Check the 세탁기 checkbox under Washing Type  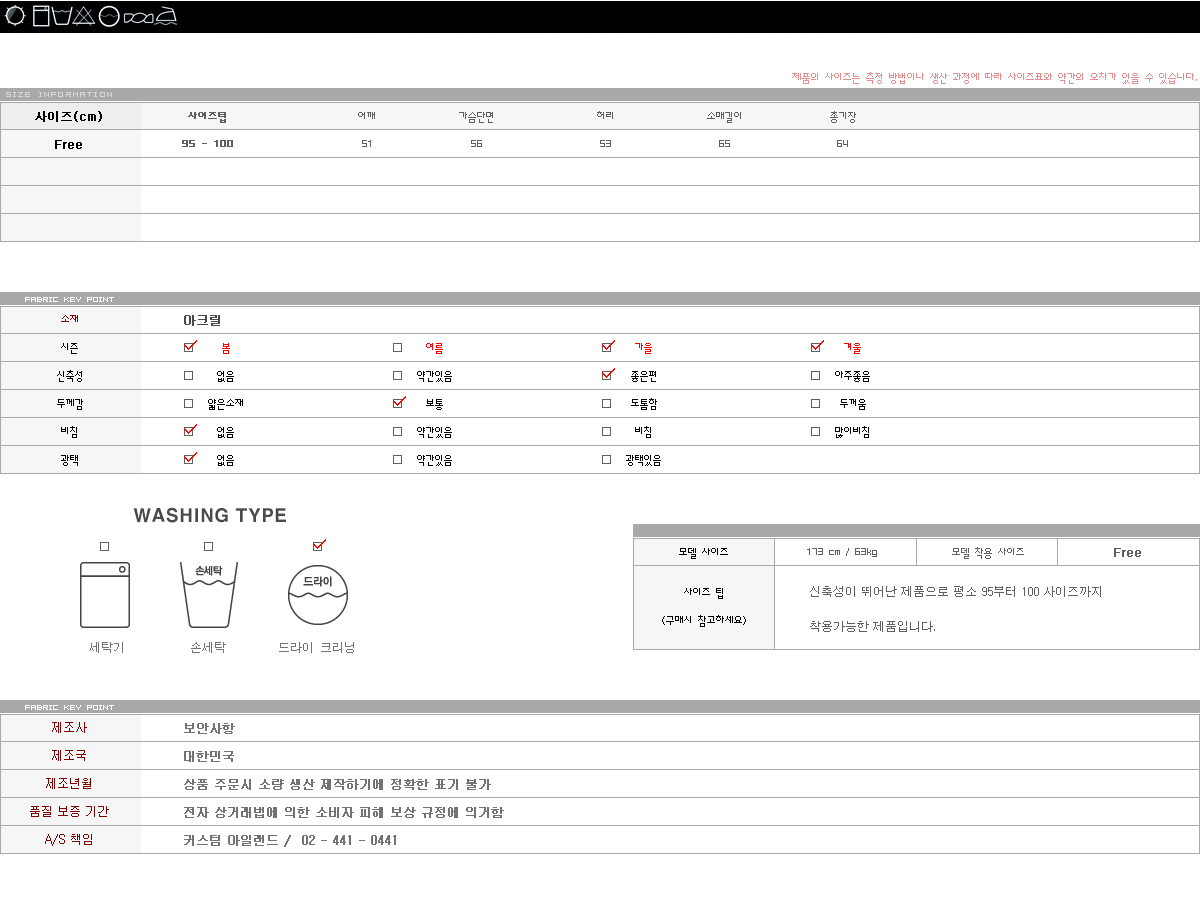point(105,546)
